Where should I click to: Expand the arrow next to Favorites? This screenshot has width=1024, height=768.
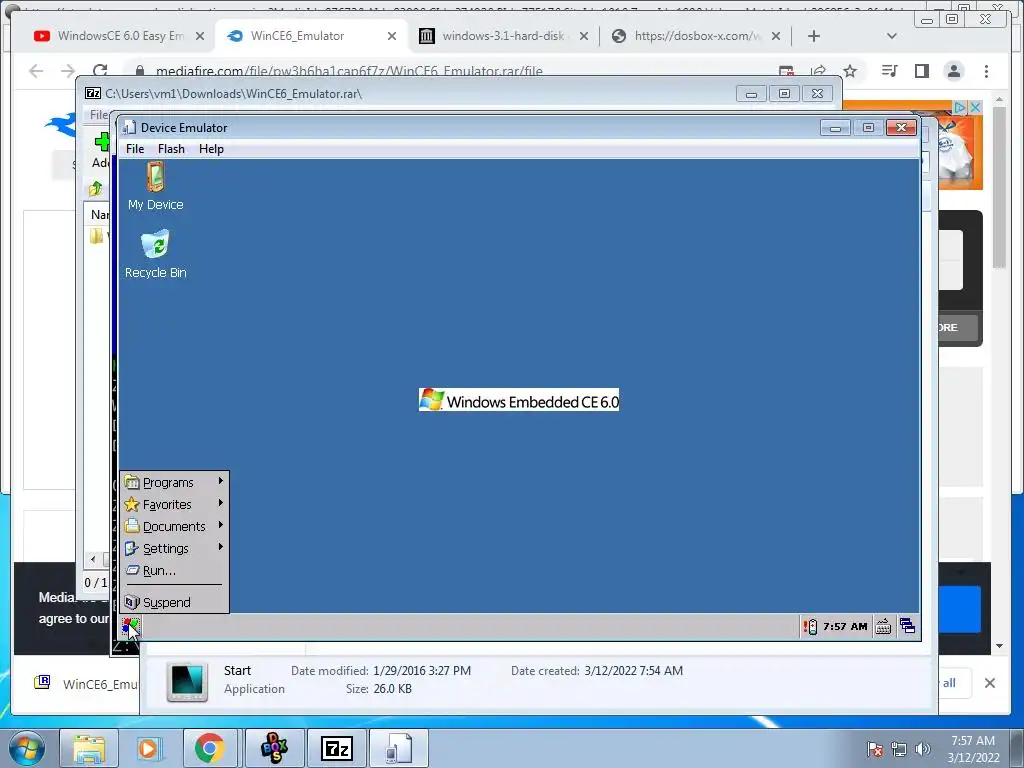pyautogui.click(x=221, y=503)
